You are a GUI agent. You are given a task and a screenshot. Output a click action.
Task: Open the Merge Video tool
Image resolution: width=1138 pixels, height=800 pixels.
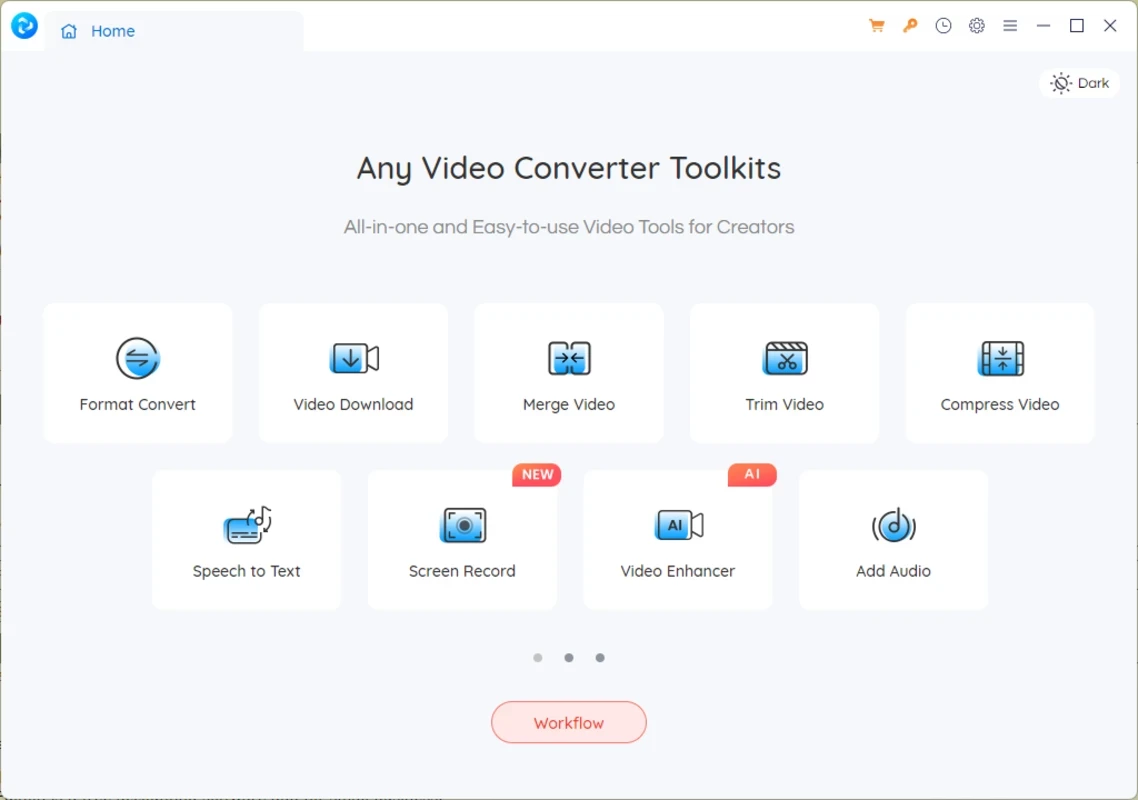click(x=569, y=373)
